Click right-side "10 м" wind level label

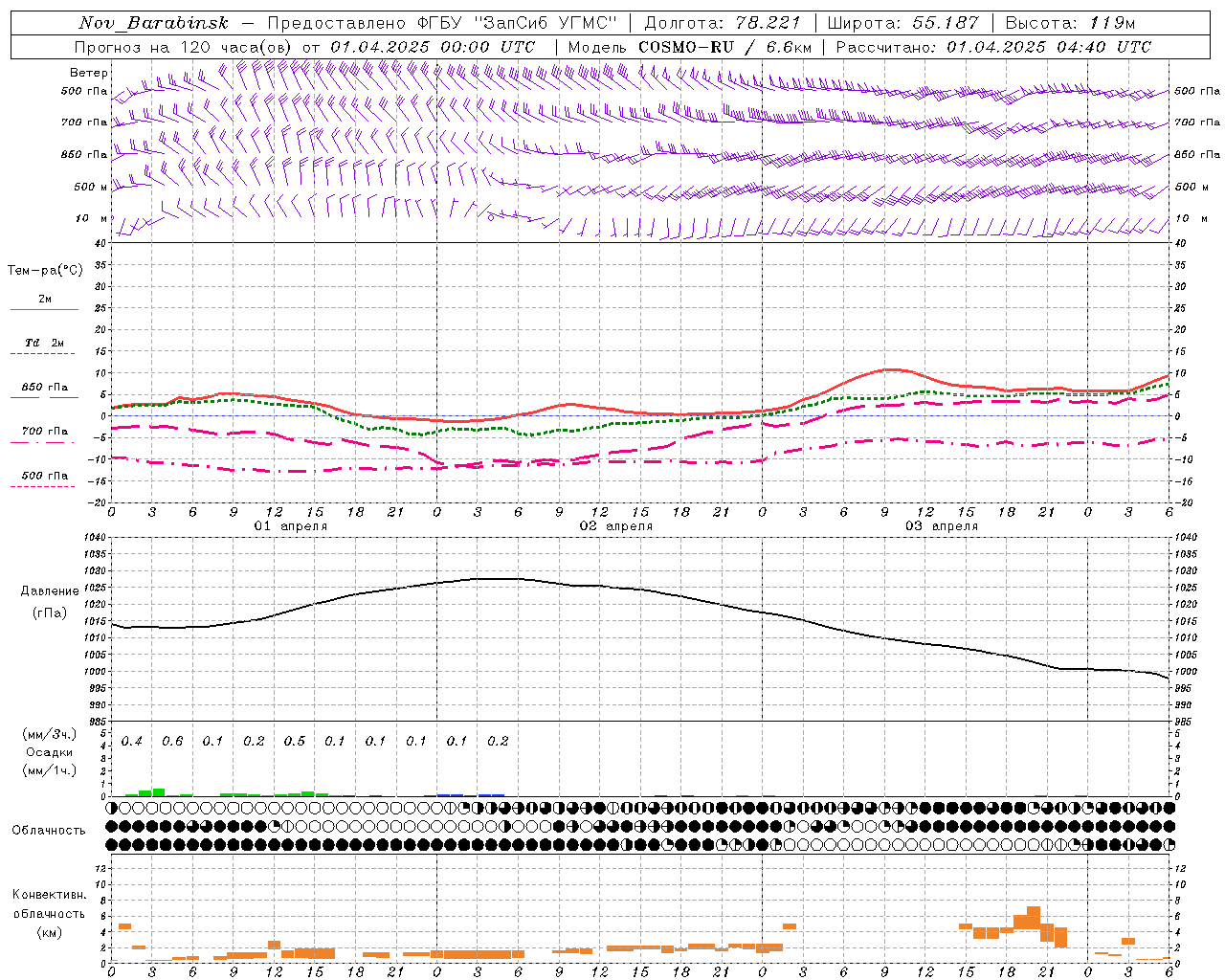[1191, 218]
